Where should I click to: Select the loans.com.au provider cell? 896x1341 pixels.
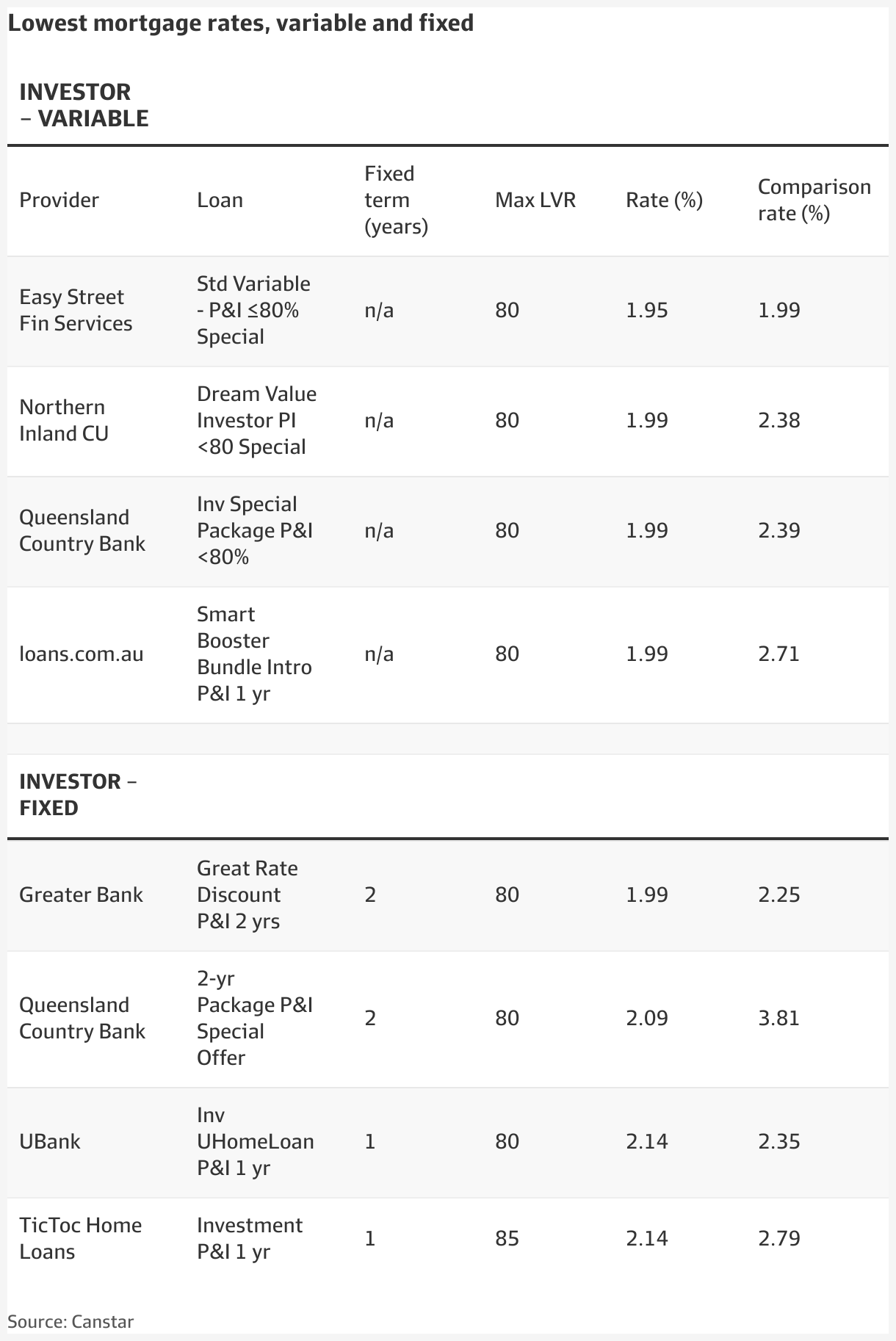pyautogui.click(x=82, y=654)
